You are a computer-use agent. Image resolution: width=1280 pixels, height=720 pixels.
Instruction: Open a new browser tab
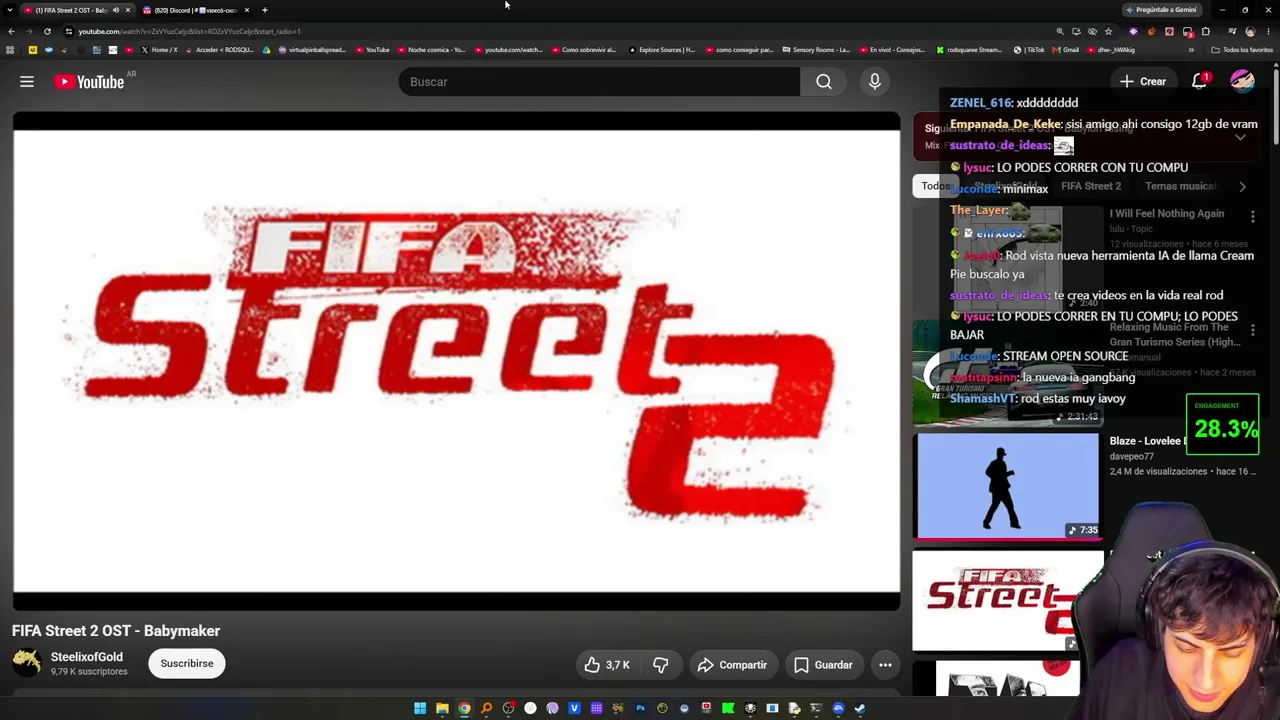pyautogui.click(x=265, y=10)
